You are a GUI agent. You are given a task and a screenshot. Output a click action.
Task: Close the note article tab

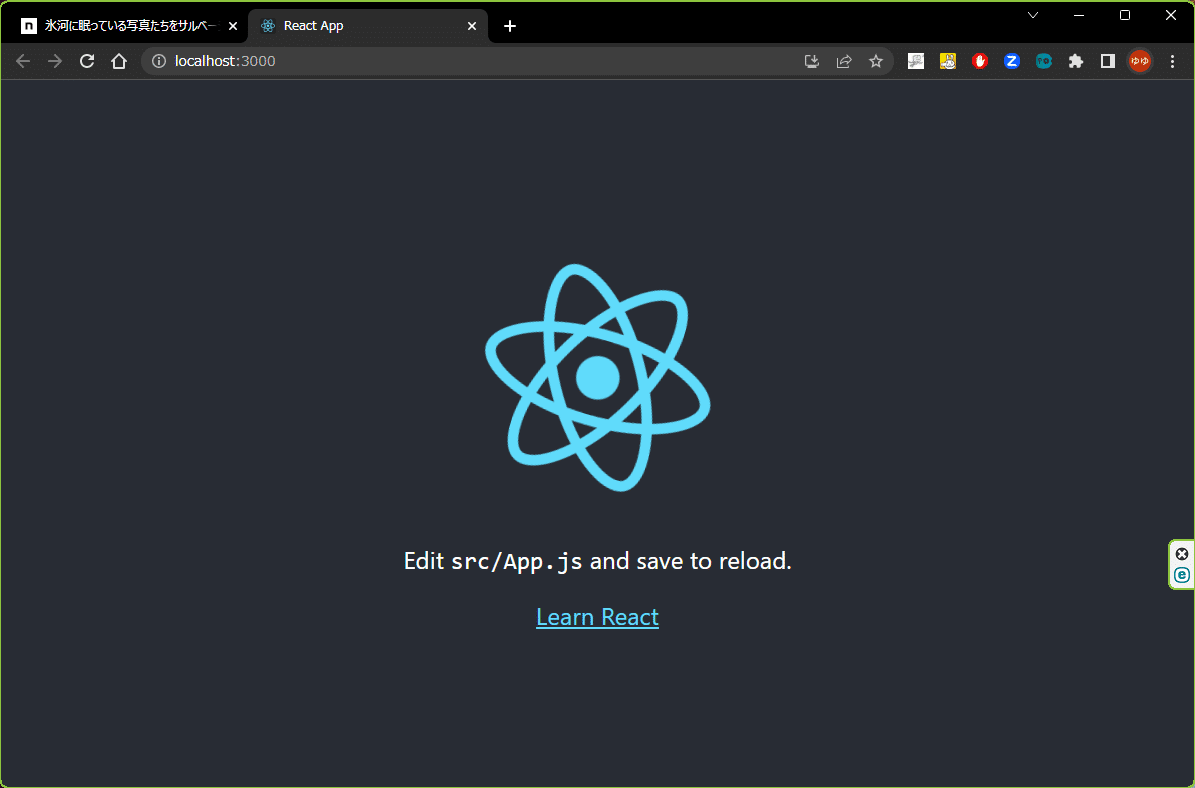(233, 26)
